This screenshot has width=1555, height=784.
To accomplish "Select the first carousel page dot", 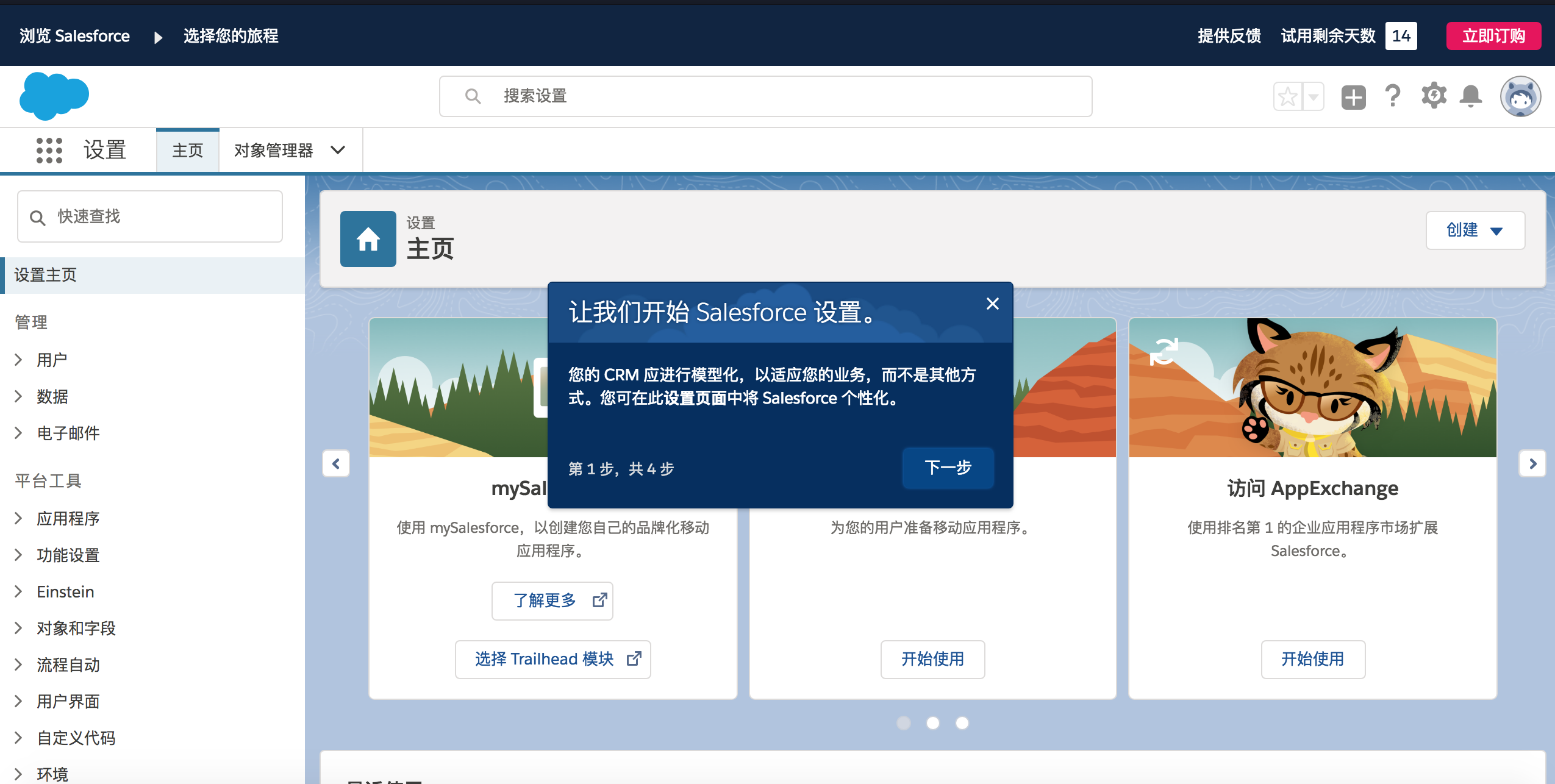I will click(x=904, y=723).
